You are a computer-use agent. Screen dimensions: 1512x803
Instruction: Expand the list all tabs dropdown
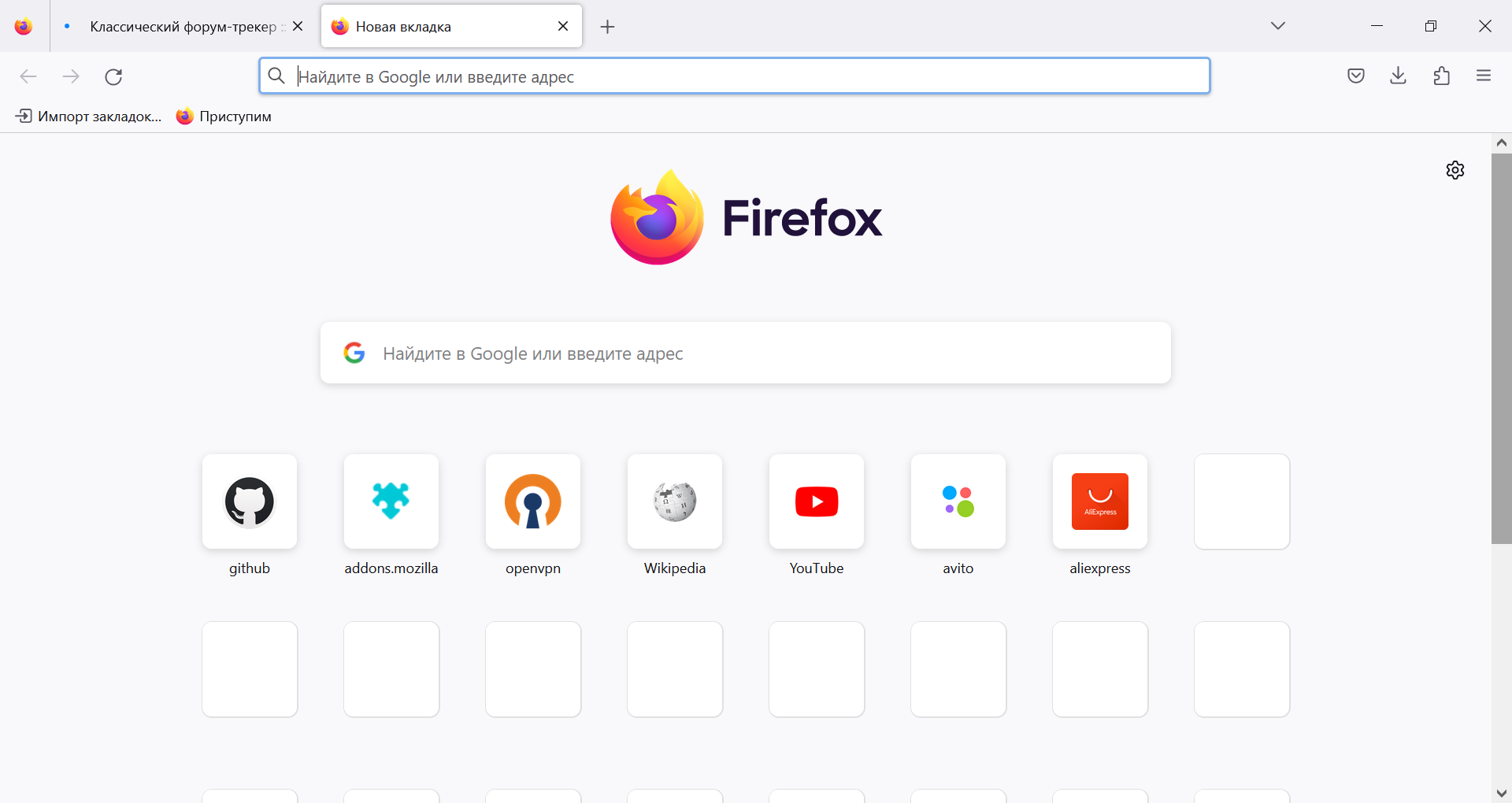click(1278, 26)
